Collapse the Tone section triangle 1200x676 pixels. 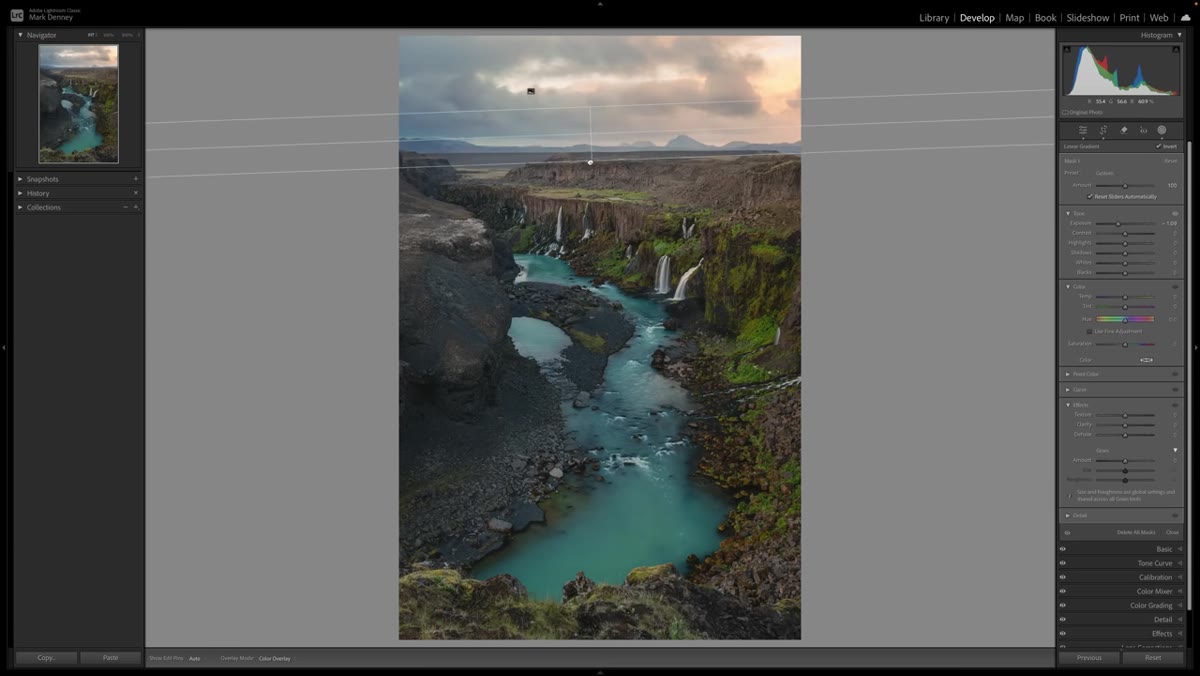point(1068,213)
